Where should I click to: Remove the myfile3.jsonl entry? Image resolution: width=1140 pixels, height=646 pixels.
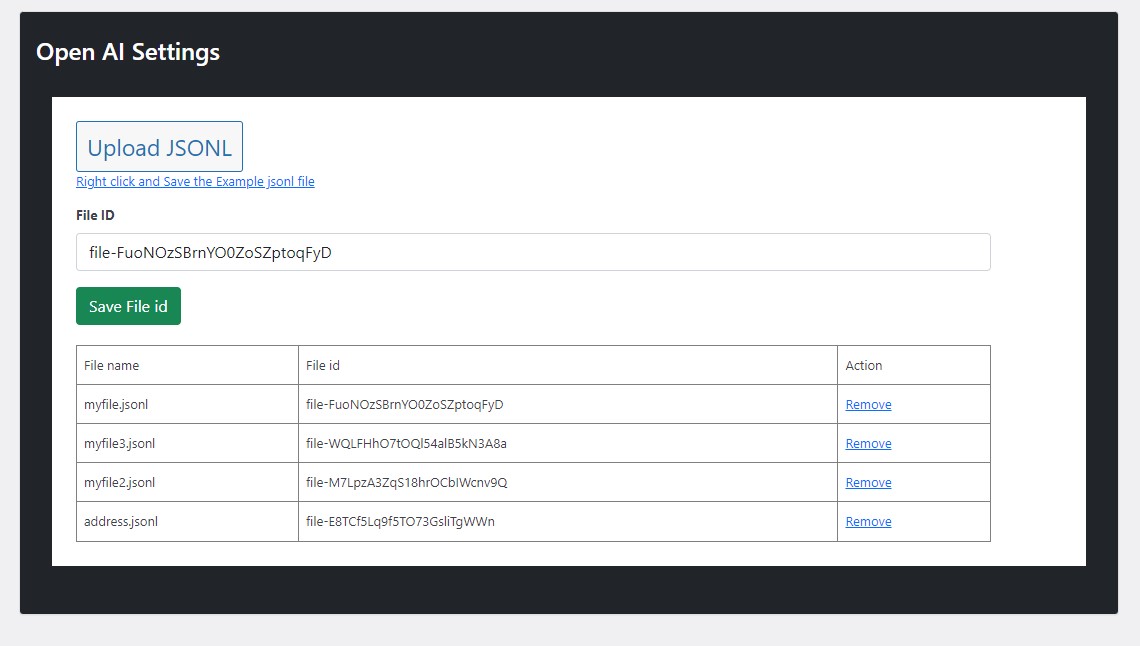click(868, 443)
